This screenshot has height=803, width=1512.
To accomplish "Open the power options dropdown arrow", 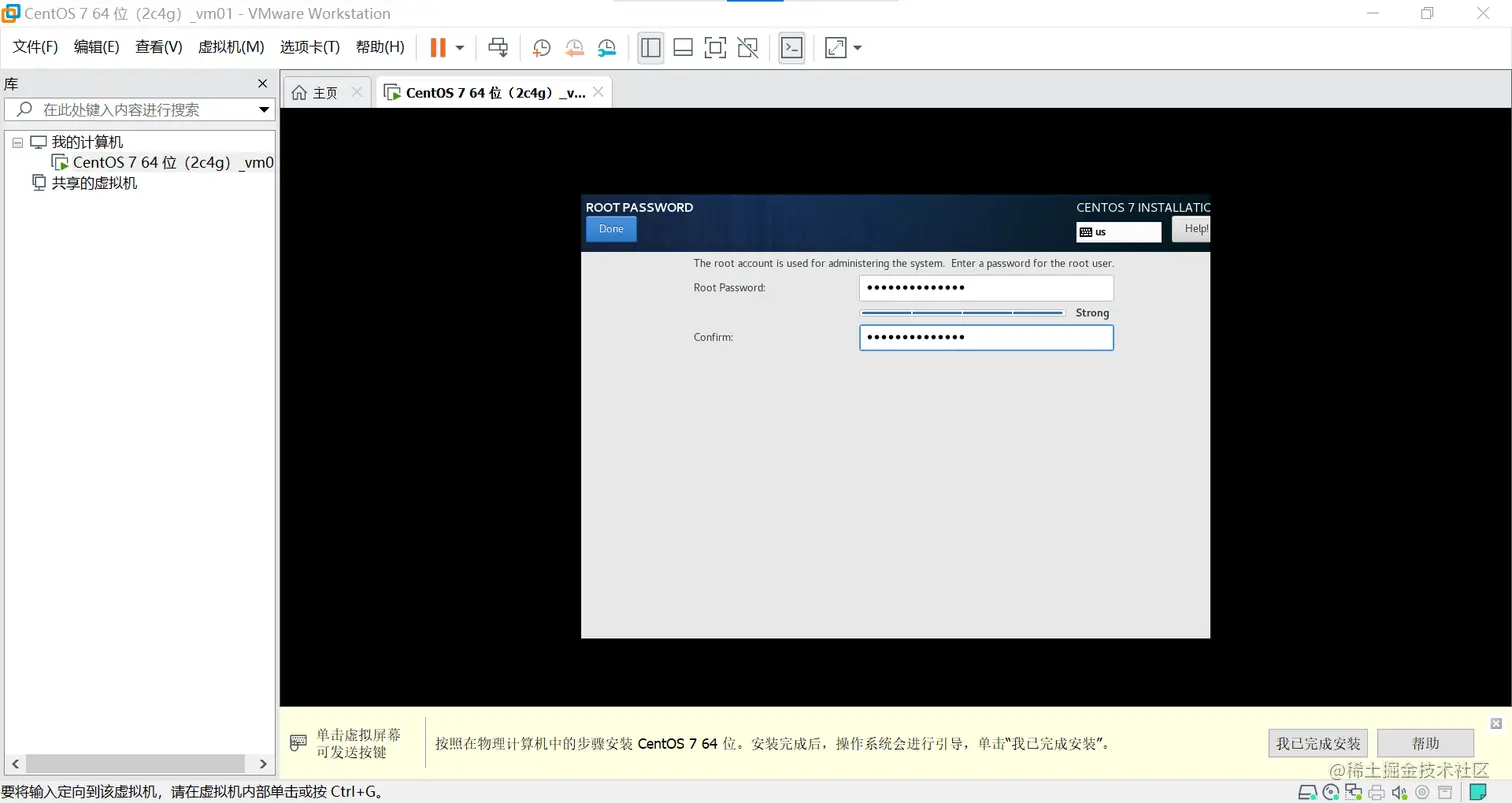I will [460, 47].
